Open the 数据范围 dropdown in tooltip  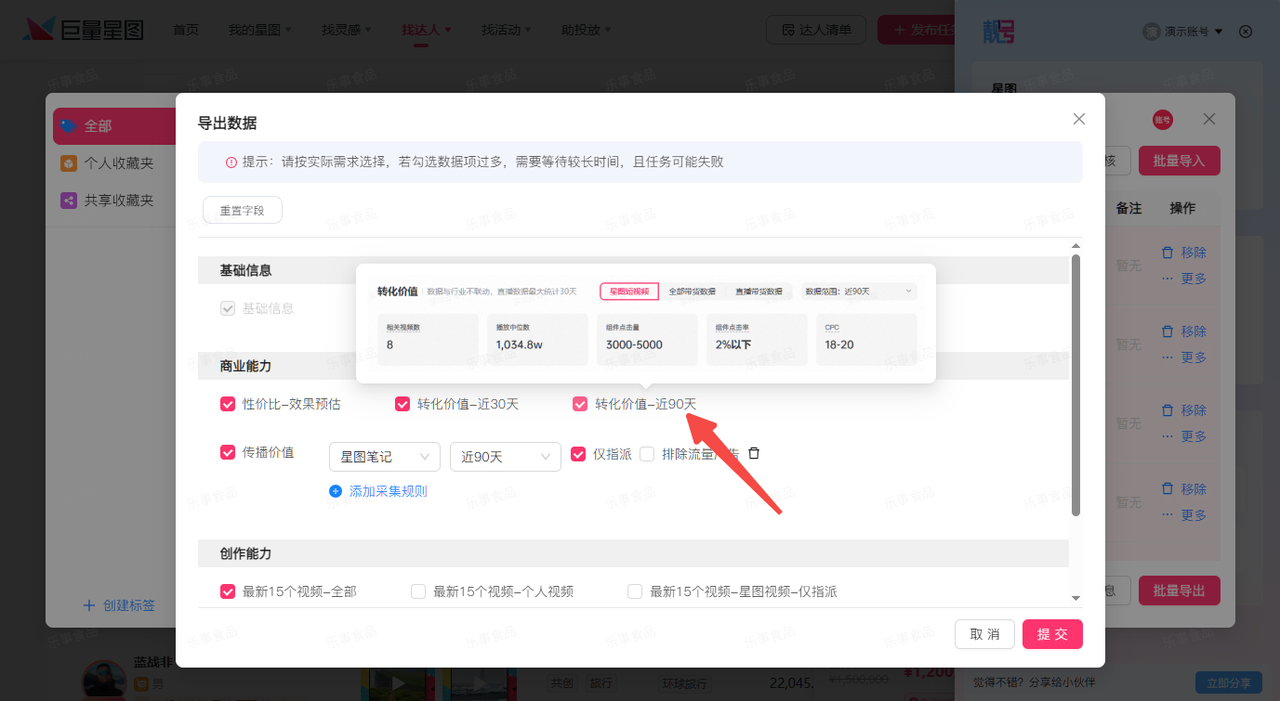[x=858, y=291]
